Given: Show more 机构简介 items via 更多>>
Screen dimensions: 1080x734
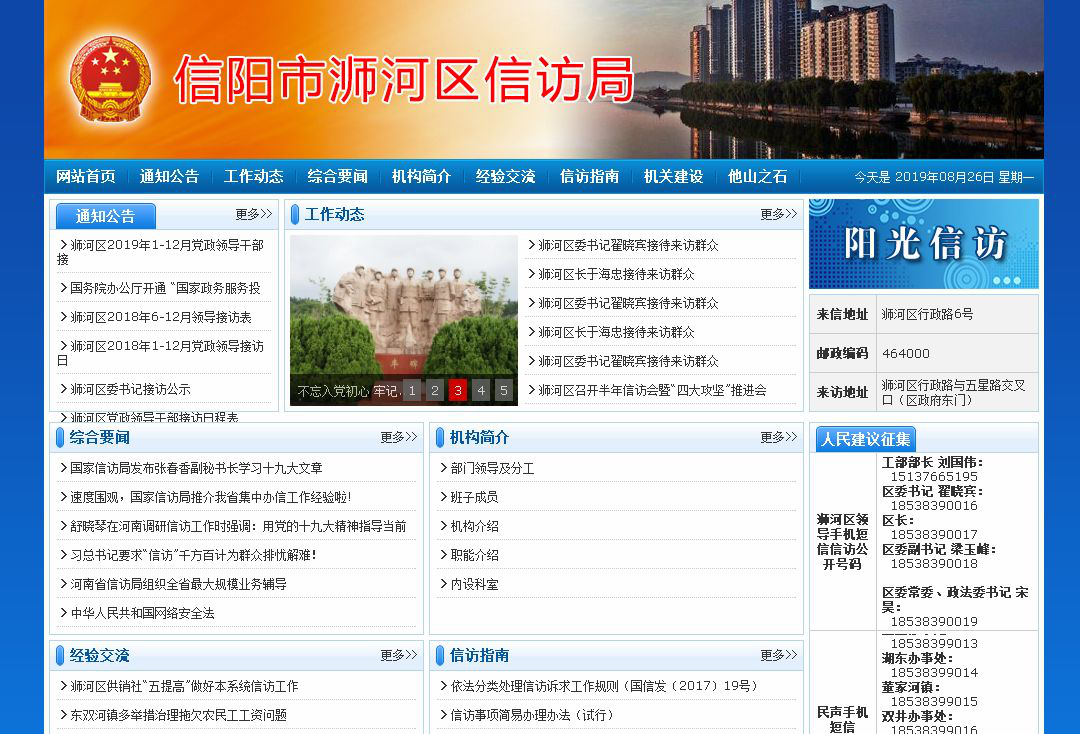Looking at the screenshot, I should pos(778,437).
